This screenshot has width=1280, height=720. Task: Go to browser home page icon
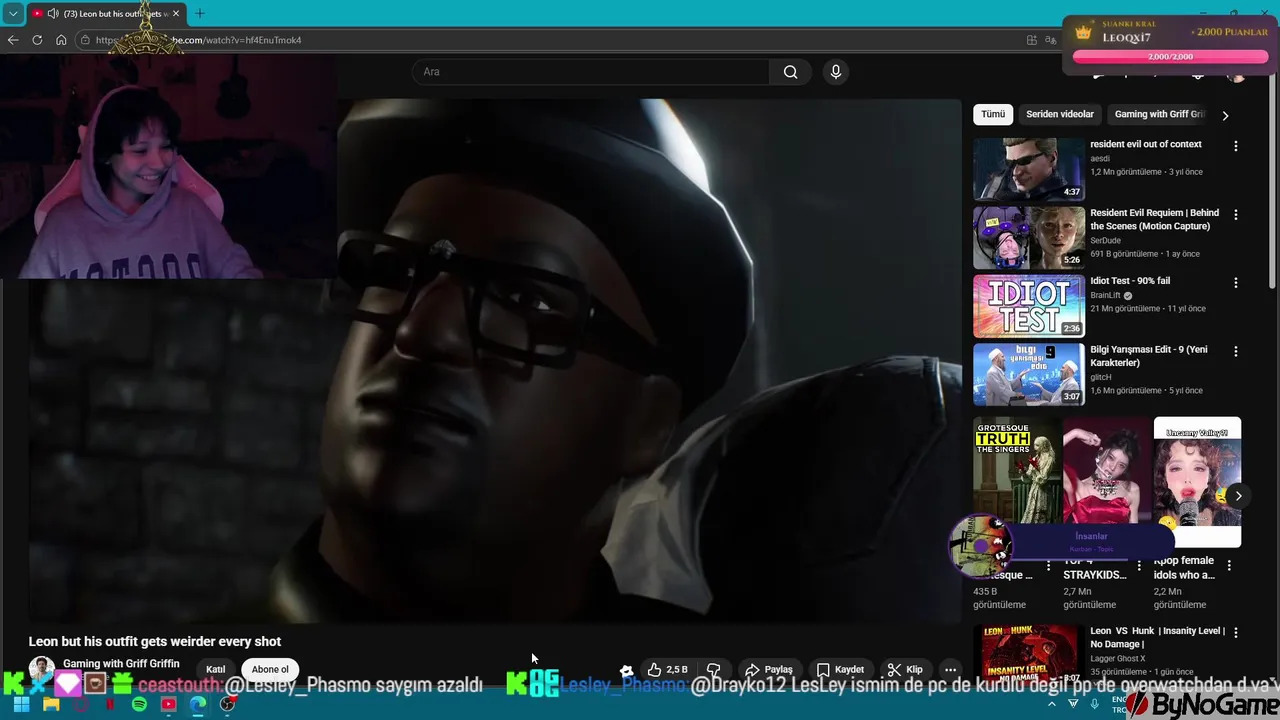click(61, 40)
